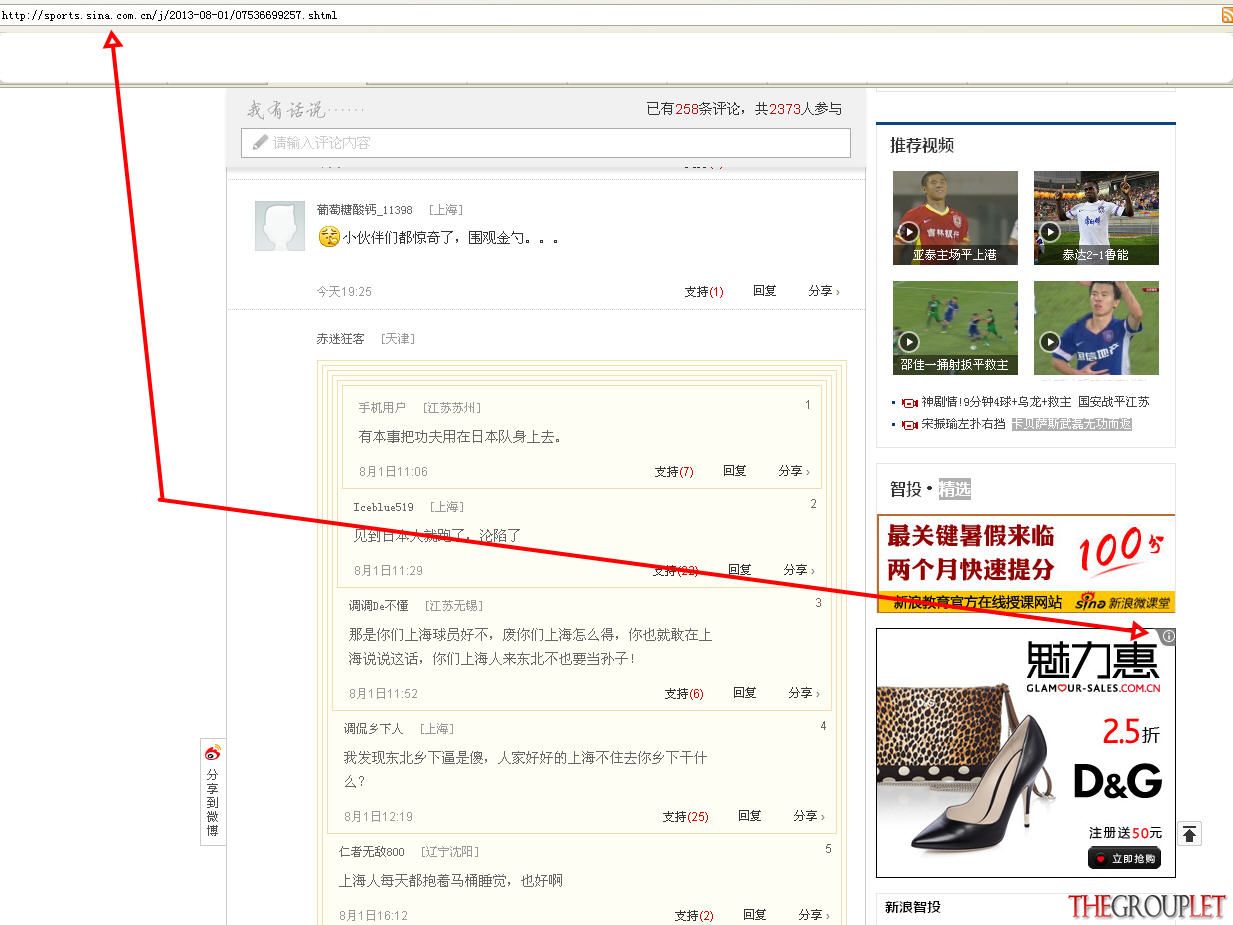
Task: Open username 赤迷狂客
Action: (340, 339)
